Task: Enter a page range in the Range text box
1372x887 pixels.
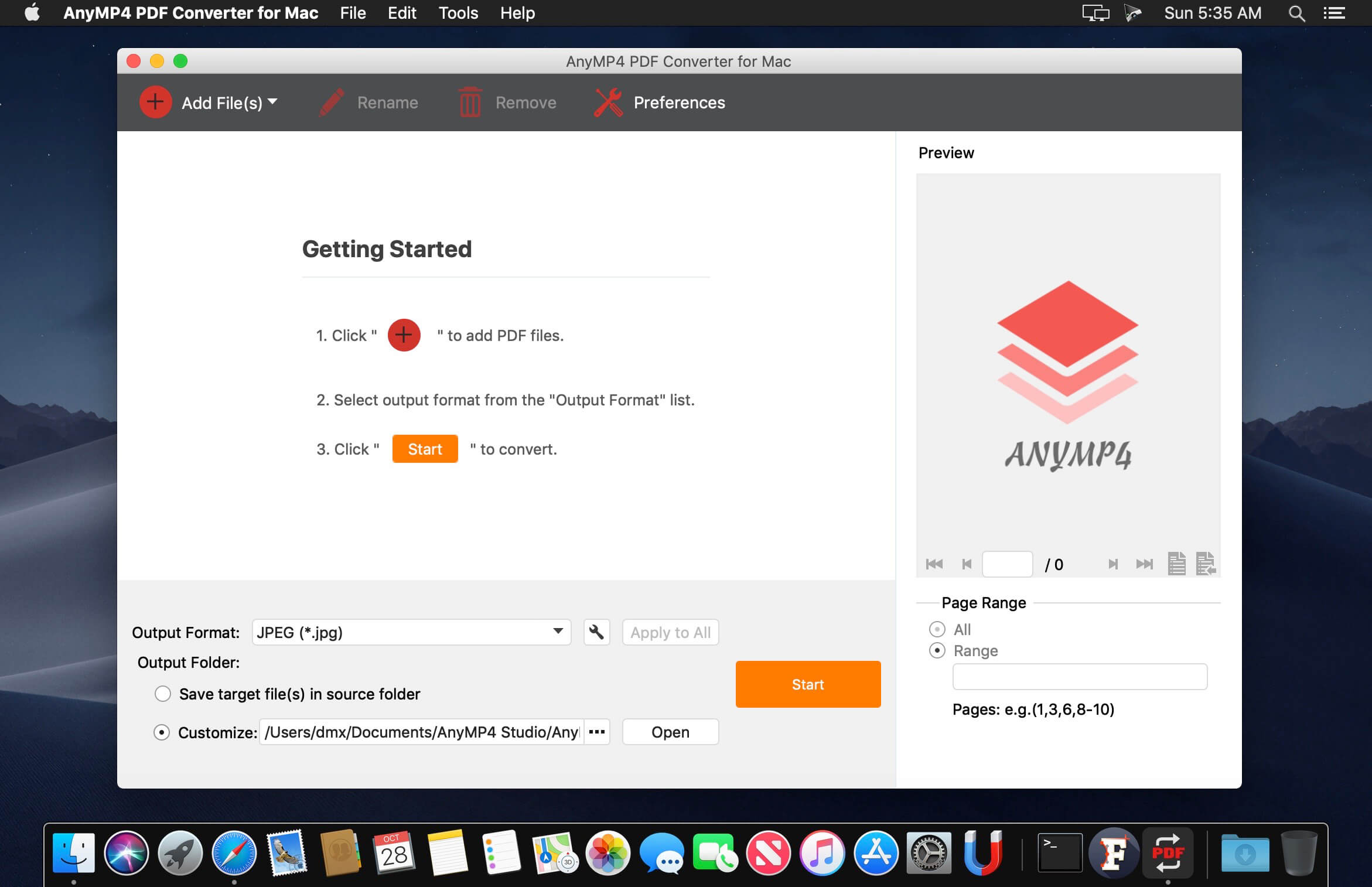Action: point(1079,676)
